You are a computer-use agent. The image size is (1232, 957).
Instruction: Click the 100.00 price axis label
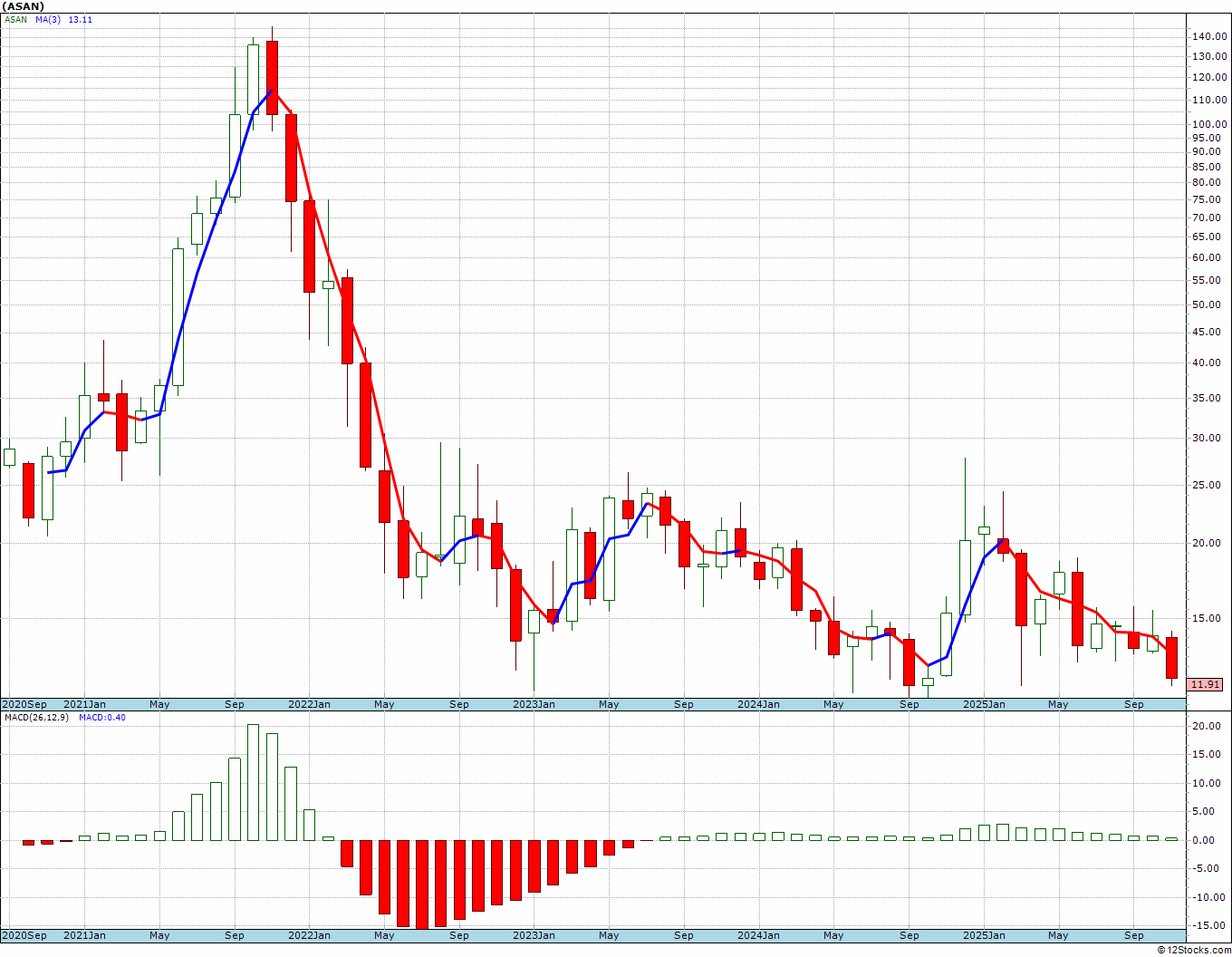1210,124
